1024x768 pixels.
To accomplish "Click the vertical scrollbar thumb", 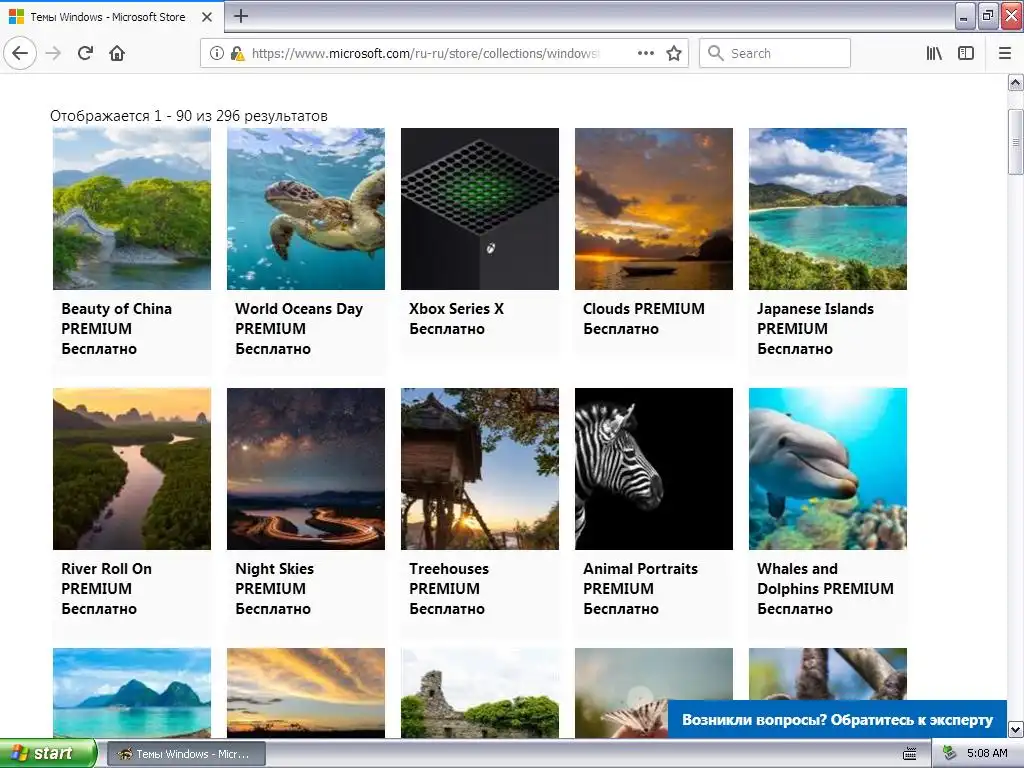I will 1015,142.
